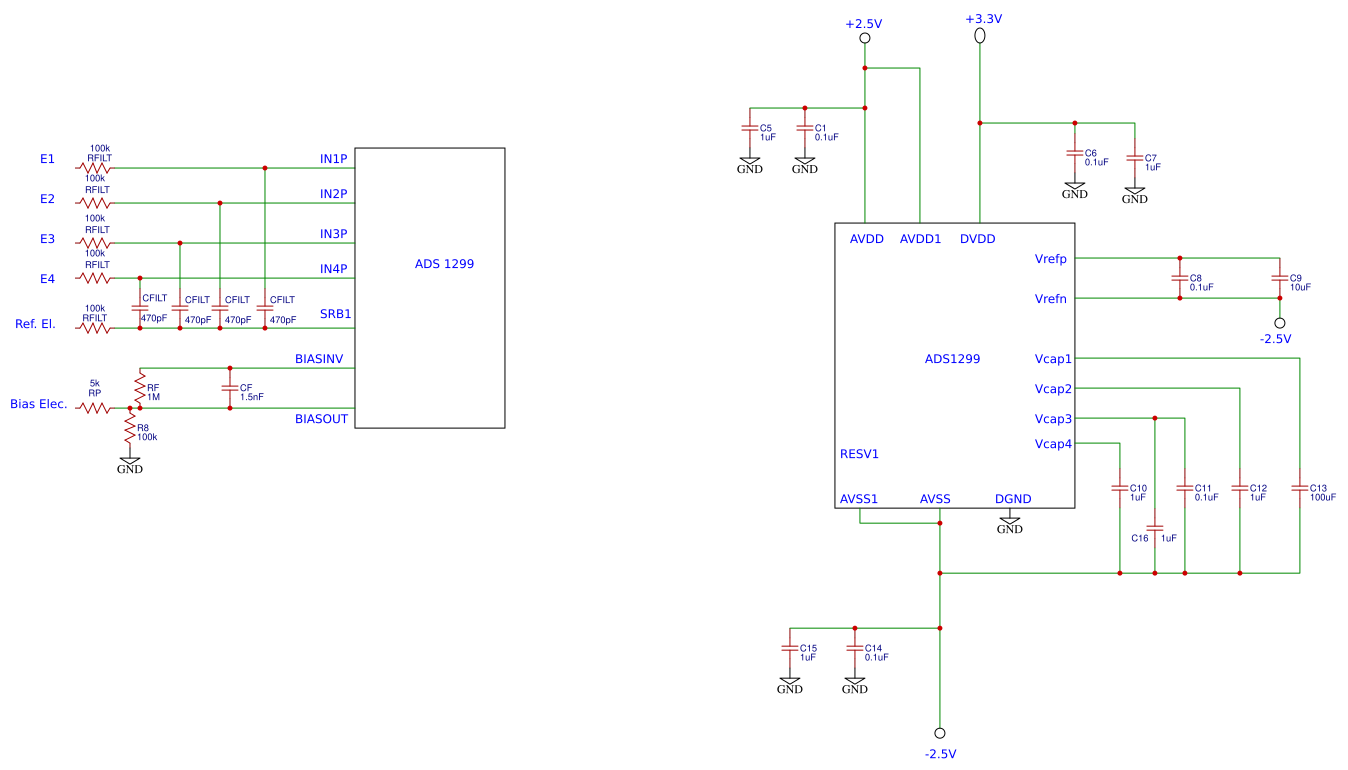Select capacitor C13 100uF symbol
This screenshot has height=770, width=1348.
tap(1299, 489)
